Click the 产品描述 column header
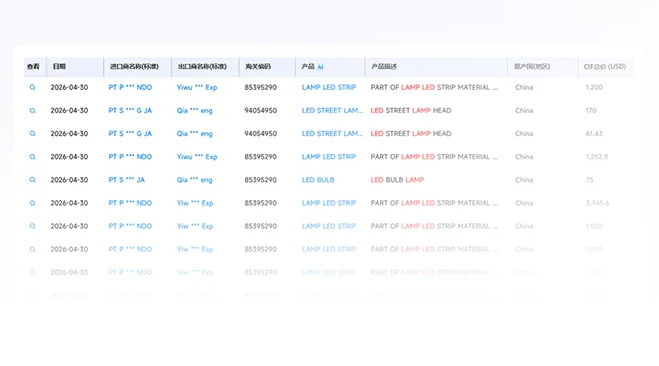This screenshot has width=659, height=366. pos(384,66)
